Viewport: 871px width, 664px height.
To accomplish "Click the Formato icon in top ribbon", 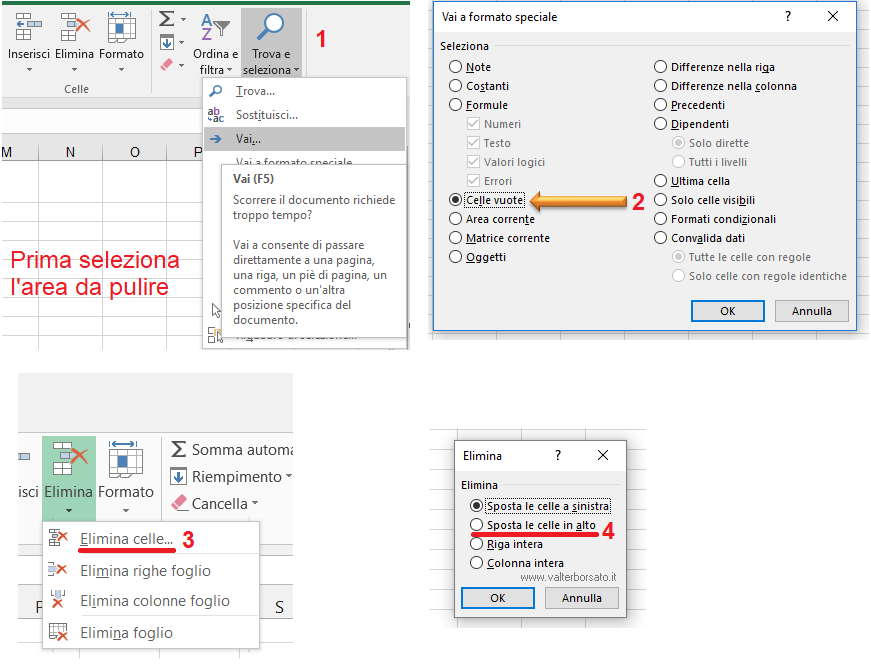I will pos(121,28).
